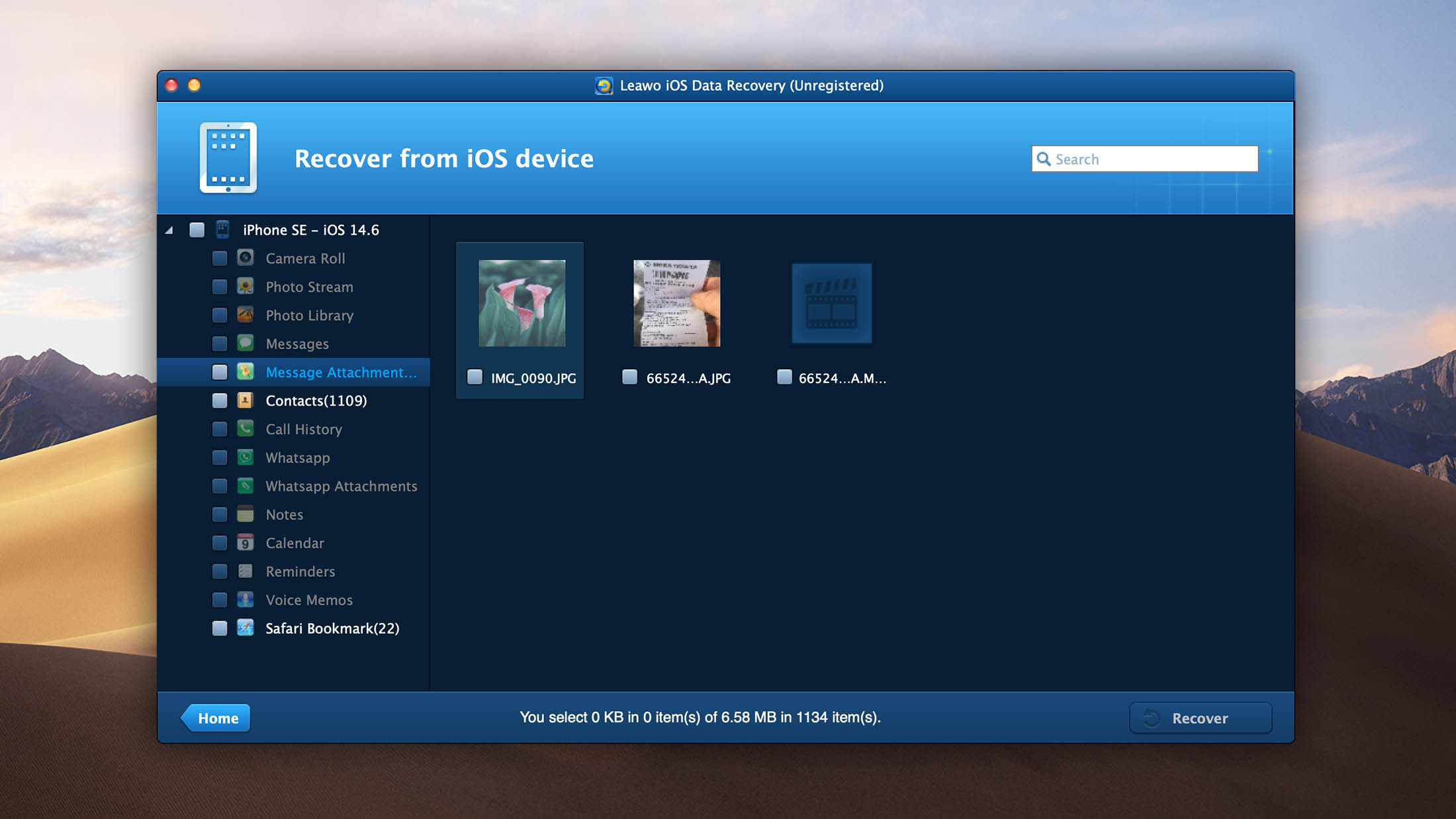Image resolution: width=1456 pixels, height=819 pixels.
Task: Check the Message Attachments checkbox
Action: 220,372
